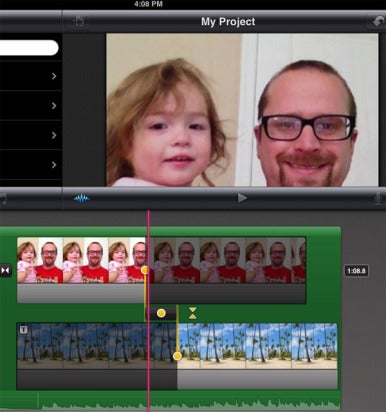The height and width of the screenshot is (412, 386).
Task: Select the palm tree beach timeline clip
Action: point(177,356)
